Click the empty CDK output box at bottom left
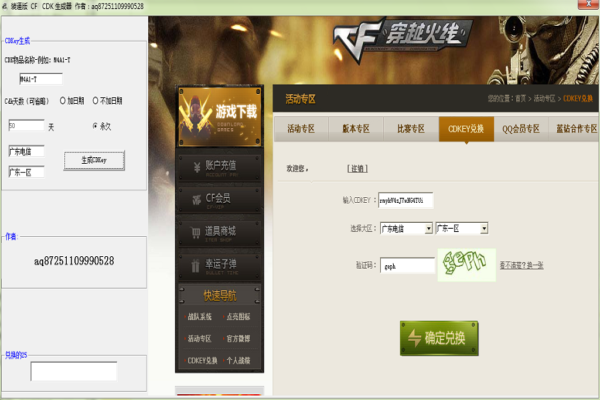Viewport: 600px width, 400px height. click(74, 371)
